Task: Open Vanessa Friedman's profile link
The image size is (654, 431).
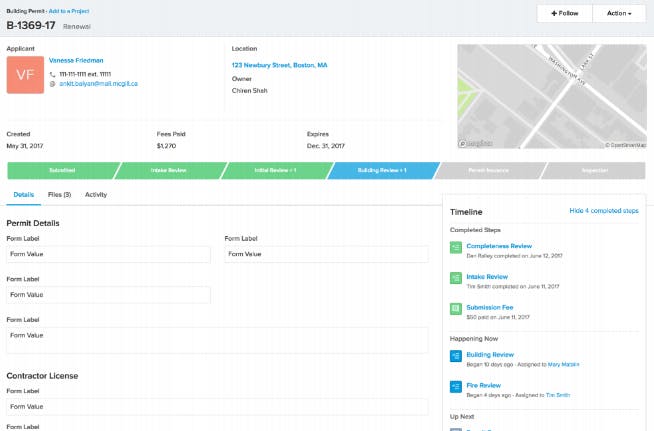Action: click(x=76, y=60)
